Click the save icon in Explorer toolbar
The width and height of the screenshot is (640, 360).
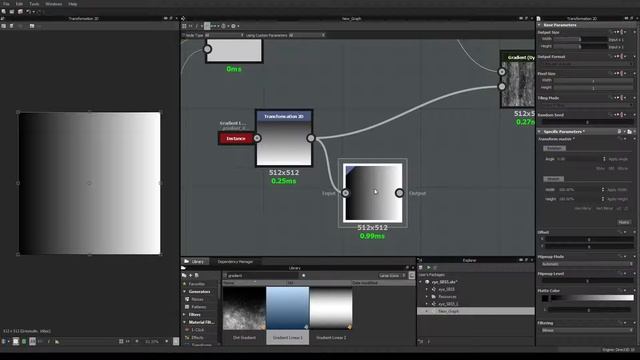(x=420, y=267)
